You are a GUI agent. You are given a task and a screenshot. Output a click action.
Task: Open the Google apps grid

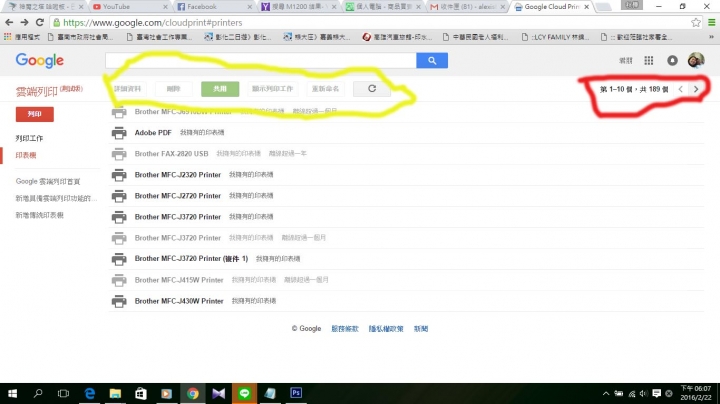pyautogui.click(x=648, y=61)
